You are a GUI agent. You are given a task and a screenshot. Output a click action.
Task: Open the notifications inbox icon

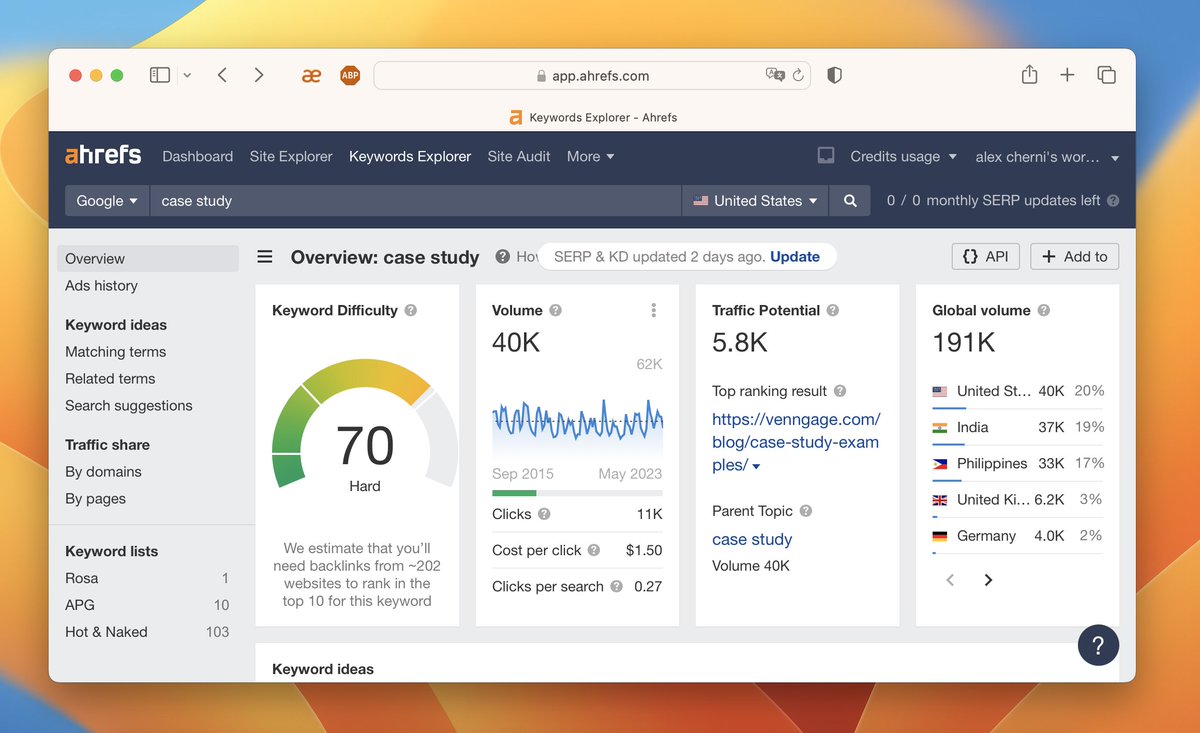(826, 156)
